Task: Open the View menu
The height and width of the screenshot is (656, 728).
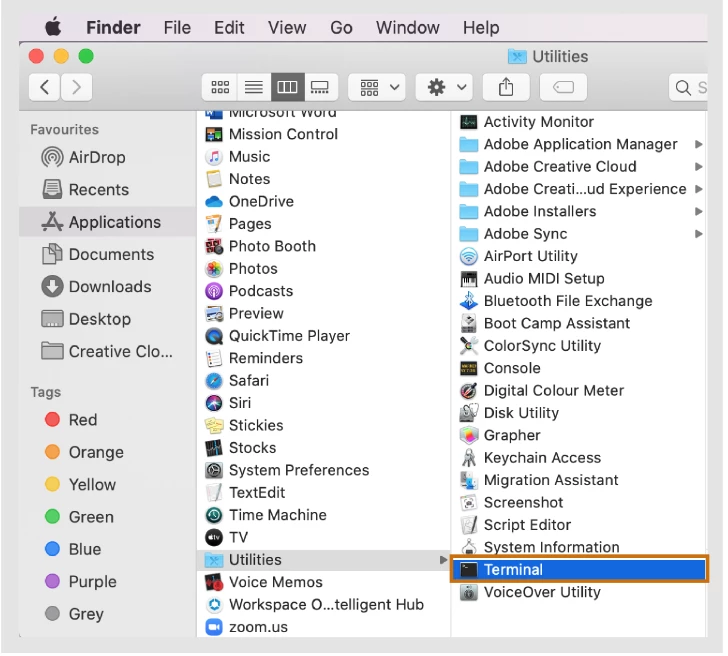Action: coord(288,27)
